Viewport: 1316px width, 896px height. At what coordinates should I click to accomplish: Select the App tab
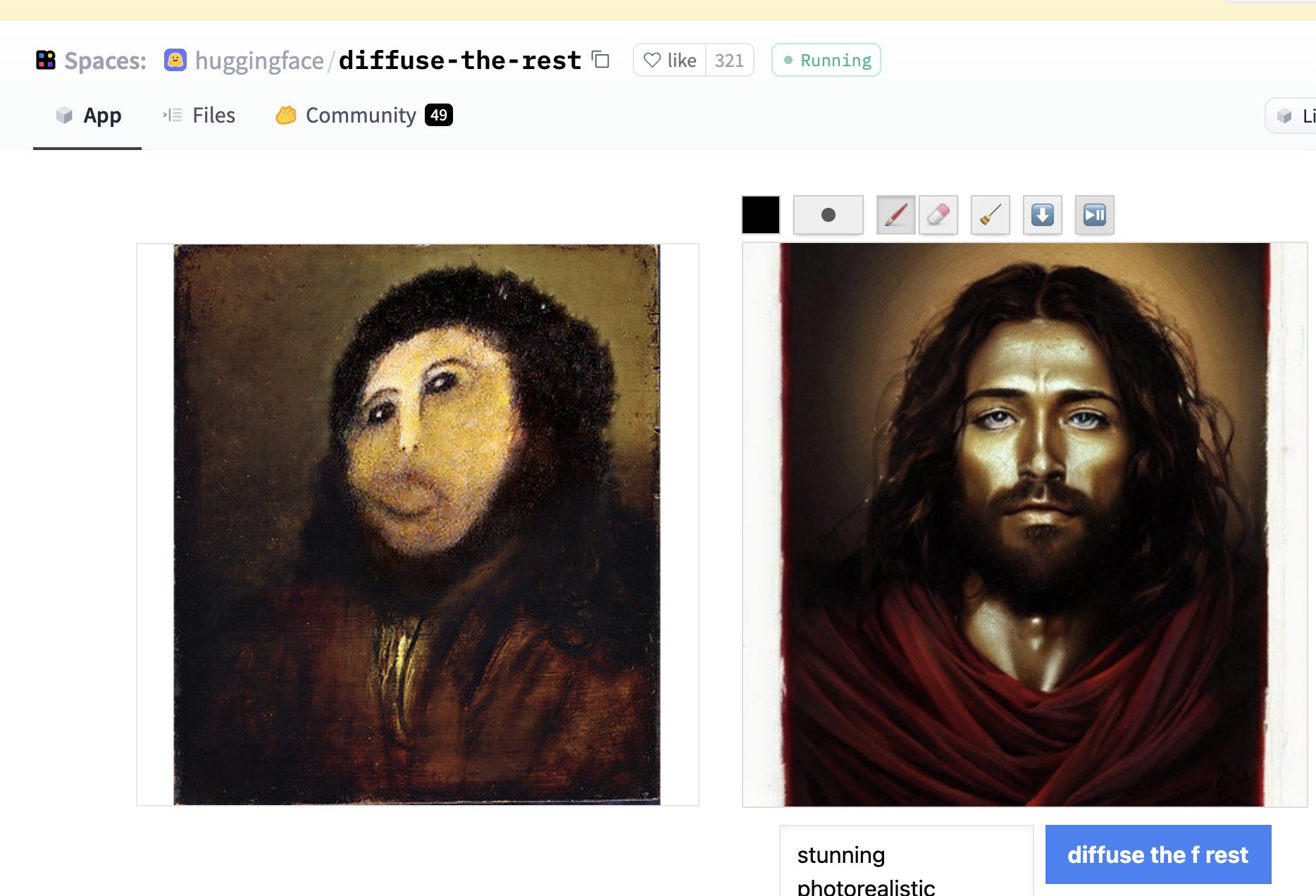(87, 115)
